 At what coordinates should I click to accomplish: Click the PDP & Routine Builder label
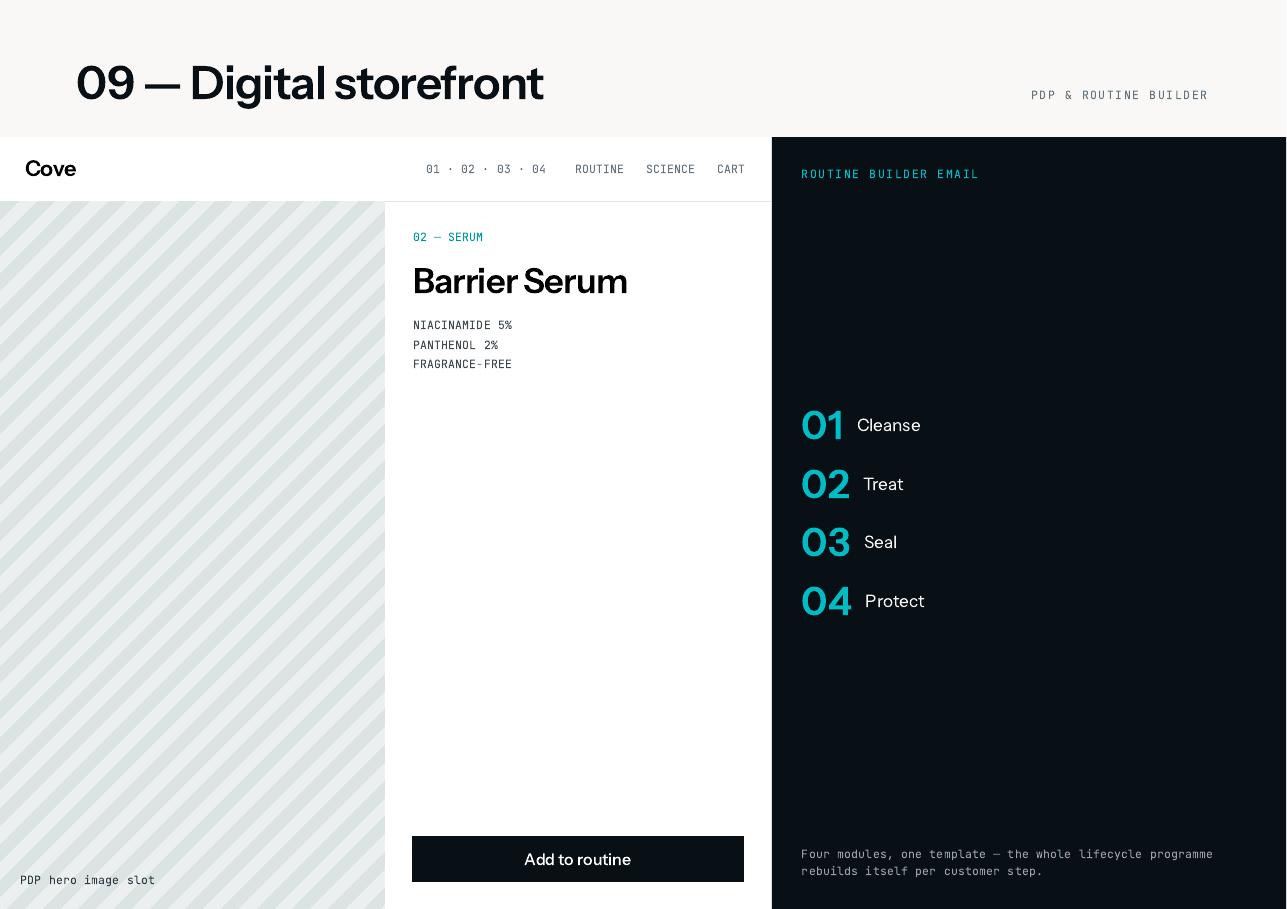click(x=1119, y=95)
